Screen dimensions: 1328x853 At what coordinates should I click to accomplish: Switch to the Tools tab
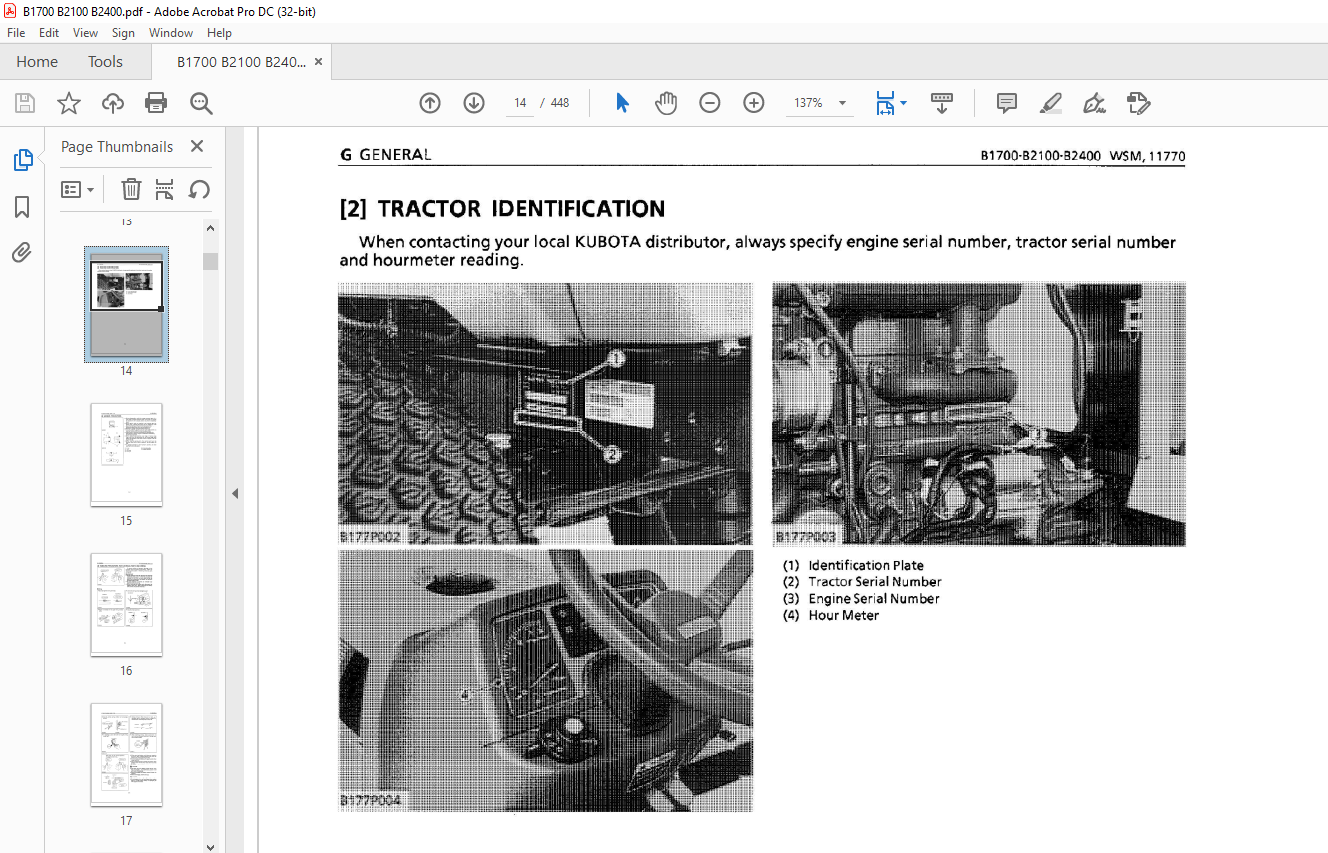point(105,62)
